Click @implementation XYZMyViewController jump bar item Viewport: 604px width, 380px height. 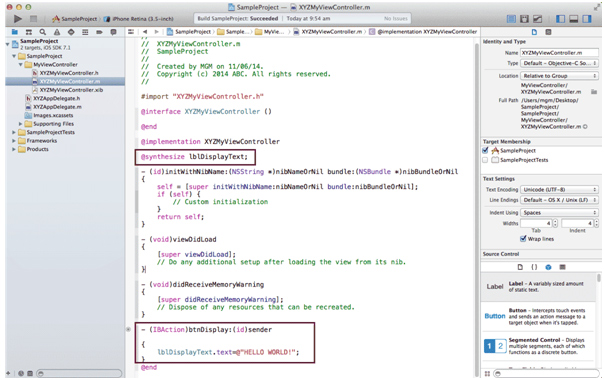[423, 32]
